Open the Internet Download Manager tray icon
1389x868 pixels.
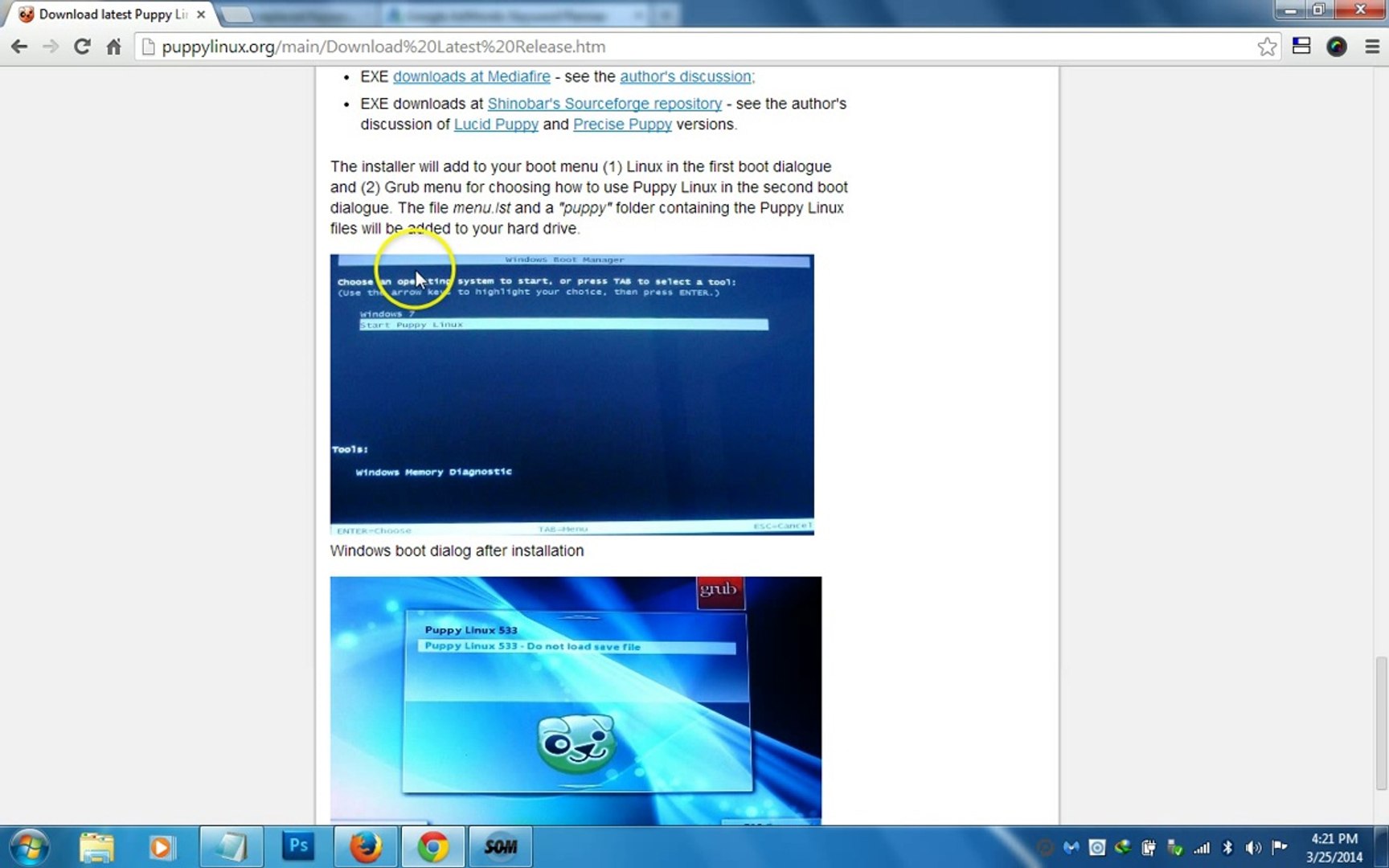(1123, 847)
